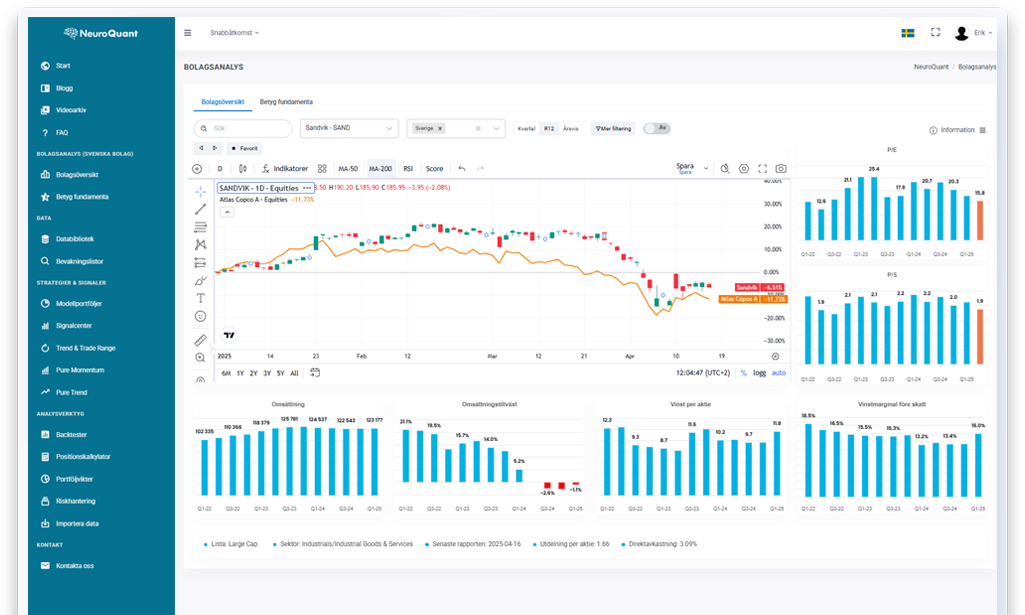Image resolution: width=1025 pixels, height=615 pixels.
Task: Switch the chart to fullscreen mode
Action: (x=762, y=169)
